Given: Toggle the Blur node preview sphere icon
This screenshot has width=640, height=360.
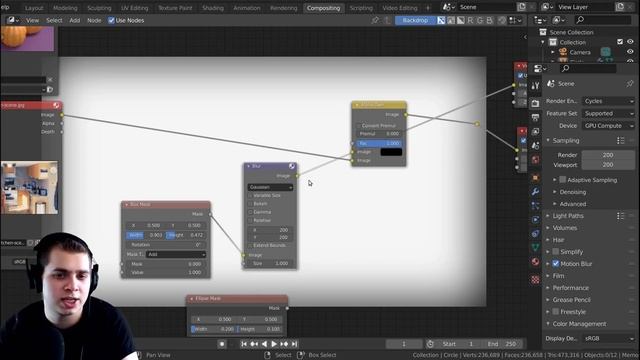Looking at the screenshot, I should [292, 166].
